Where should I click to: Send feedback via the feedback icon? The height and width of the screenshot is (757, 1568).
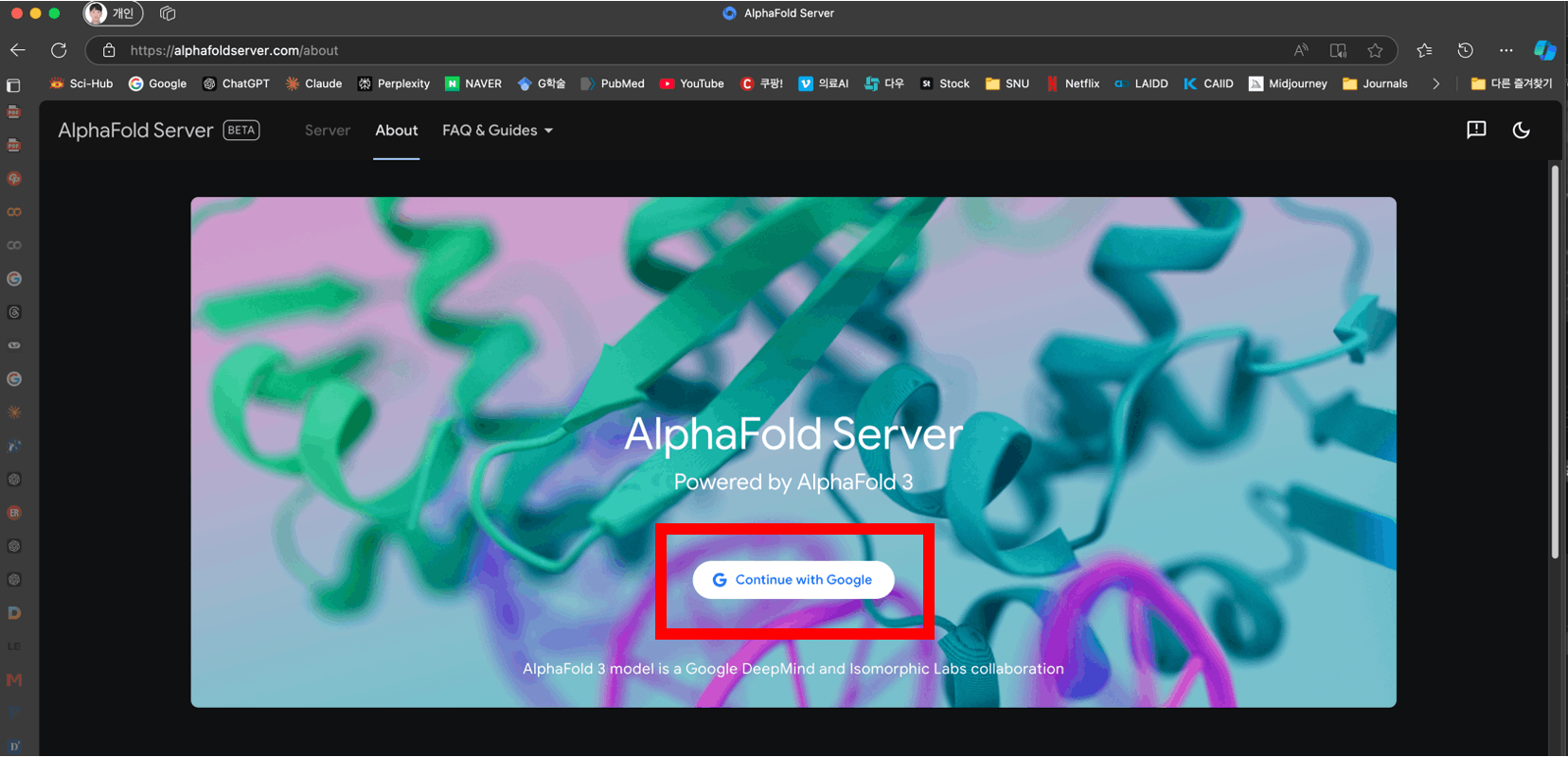click(x=1476, y=131)
